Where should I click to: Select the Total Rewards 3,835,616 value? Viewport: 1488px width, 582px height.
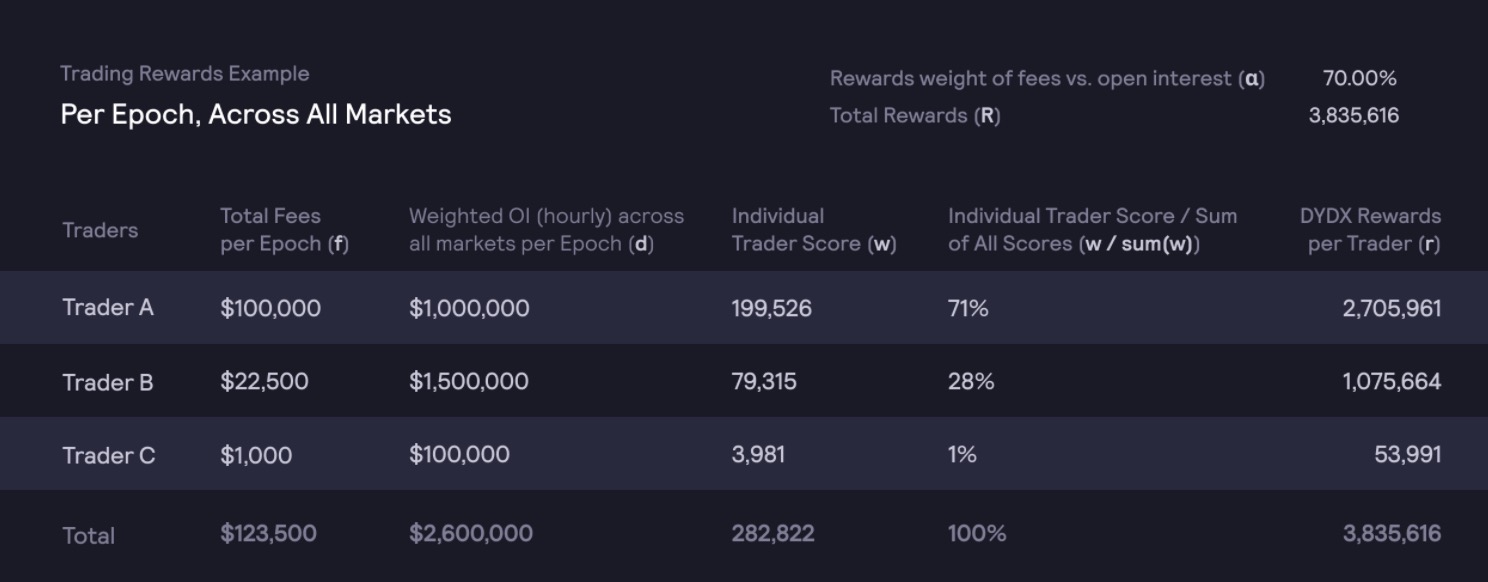point(1354,115)
